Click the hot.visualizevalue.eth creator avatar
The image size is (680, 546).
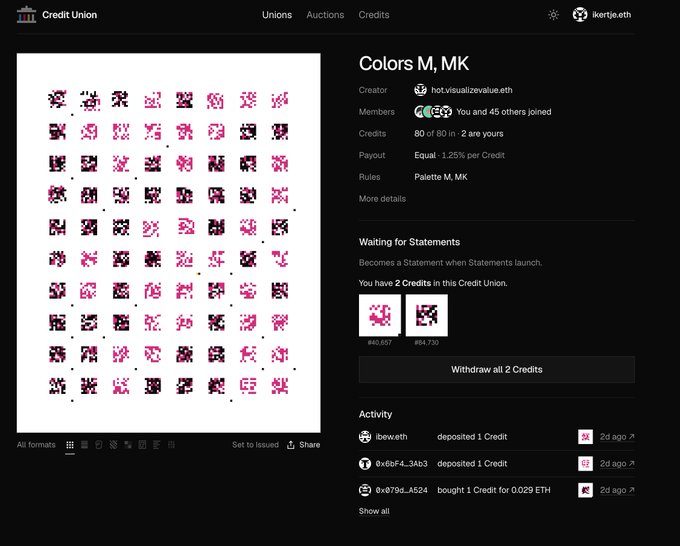point(420,90)
